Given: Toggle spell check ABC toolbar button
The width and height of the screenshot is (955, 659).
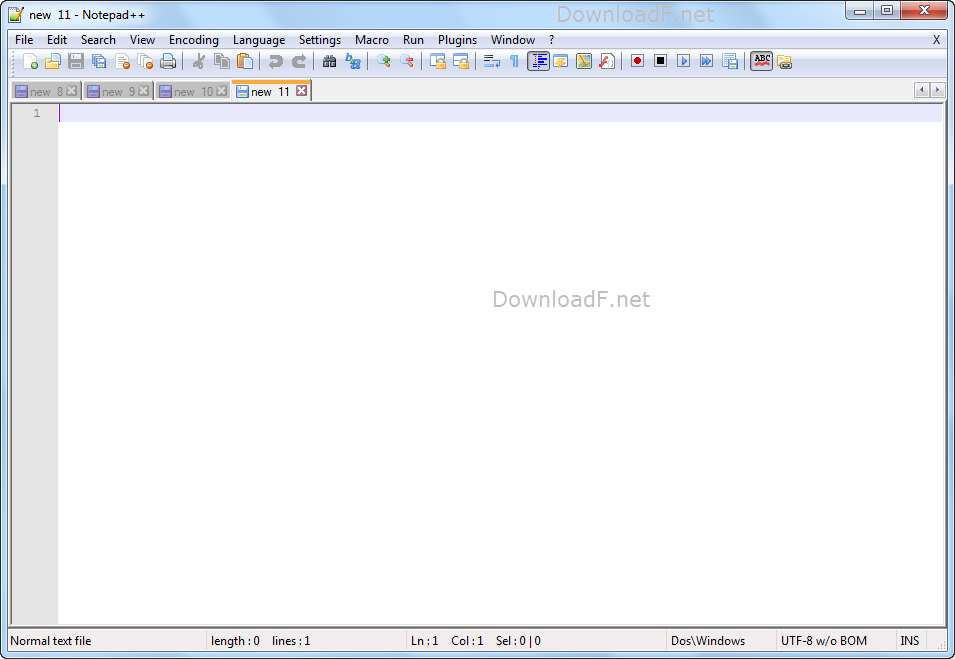Looking at the screenshot, I should (761, 61).
